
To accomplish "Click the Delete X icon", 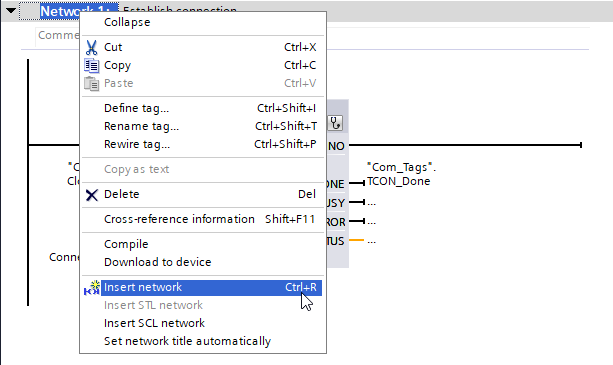I will click(x=91, y=195).
